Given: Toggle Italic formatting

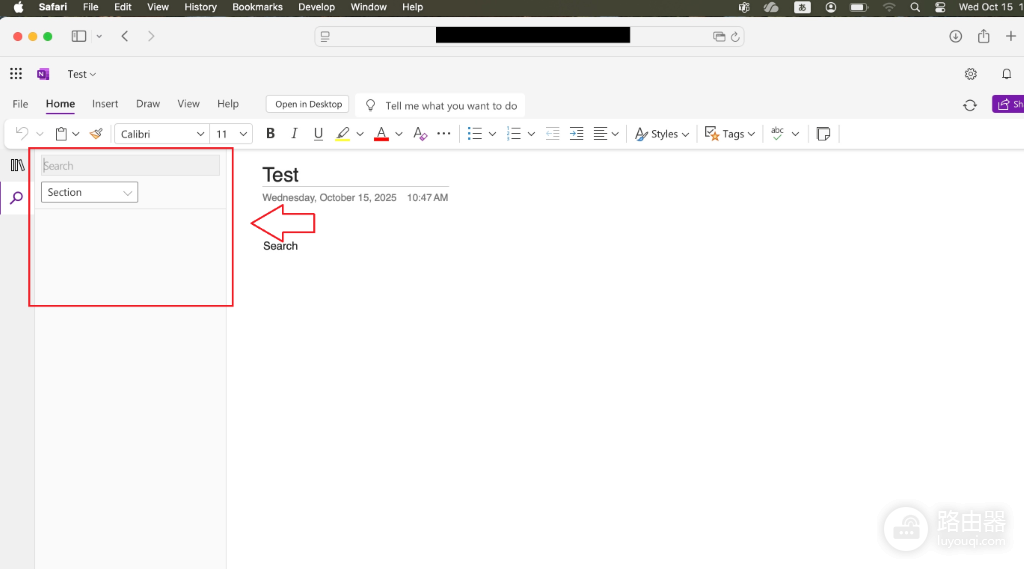Looking at the screenshot, I should click(294, 134).
